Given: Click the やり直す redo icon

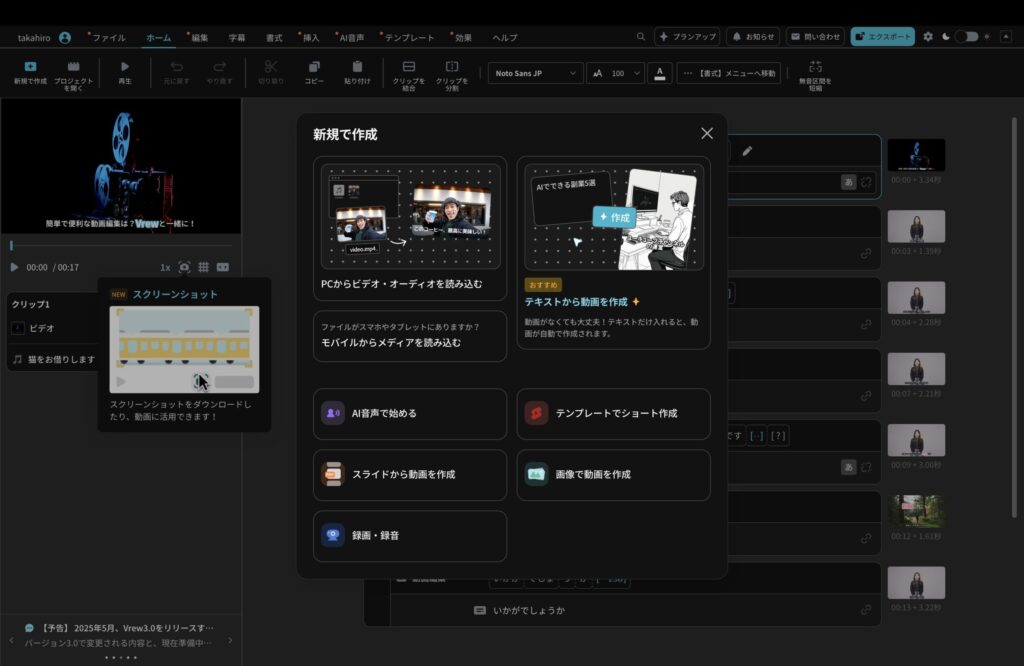Looking at the screenshot, I should coord(219,67).
